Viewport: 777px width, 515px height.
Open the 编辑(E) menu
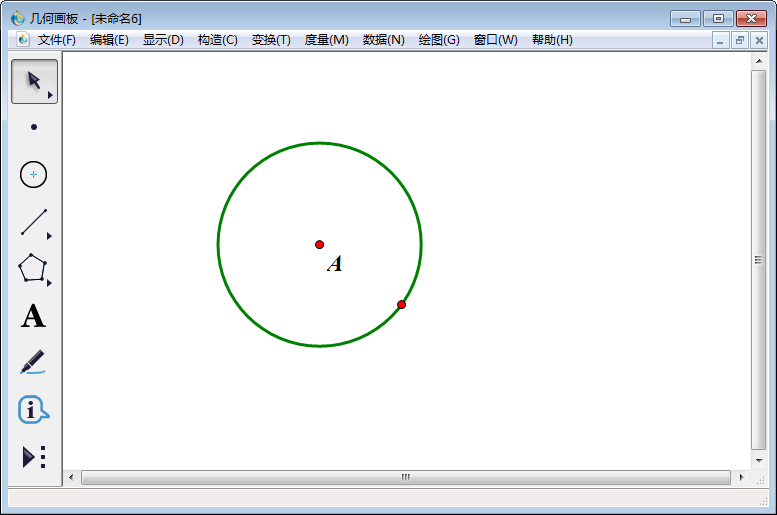[x=109, y=40]
